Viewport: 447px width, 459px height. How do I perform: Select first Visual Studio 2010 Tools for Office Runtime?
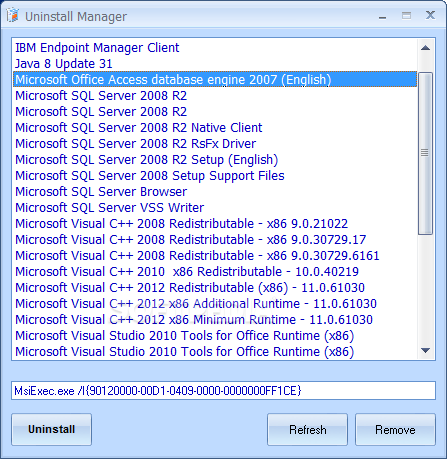coord(215,336)
